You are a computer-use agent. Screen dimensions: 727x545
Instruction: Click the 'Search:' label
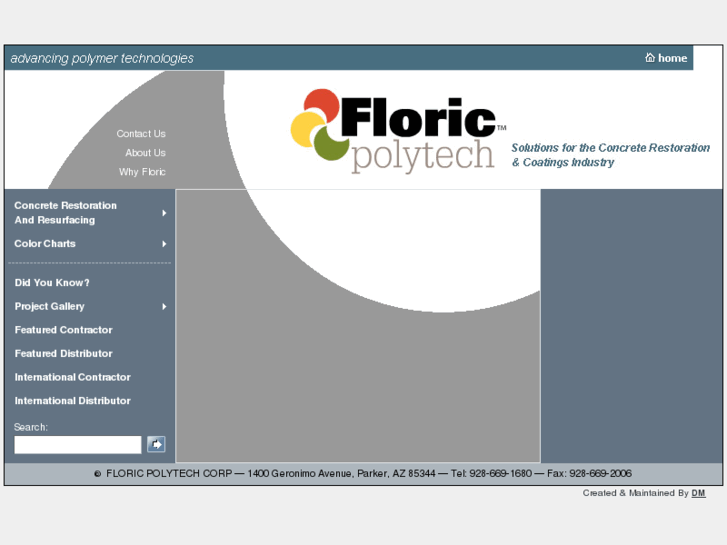(x=31, y=427)
